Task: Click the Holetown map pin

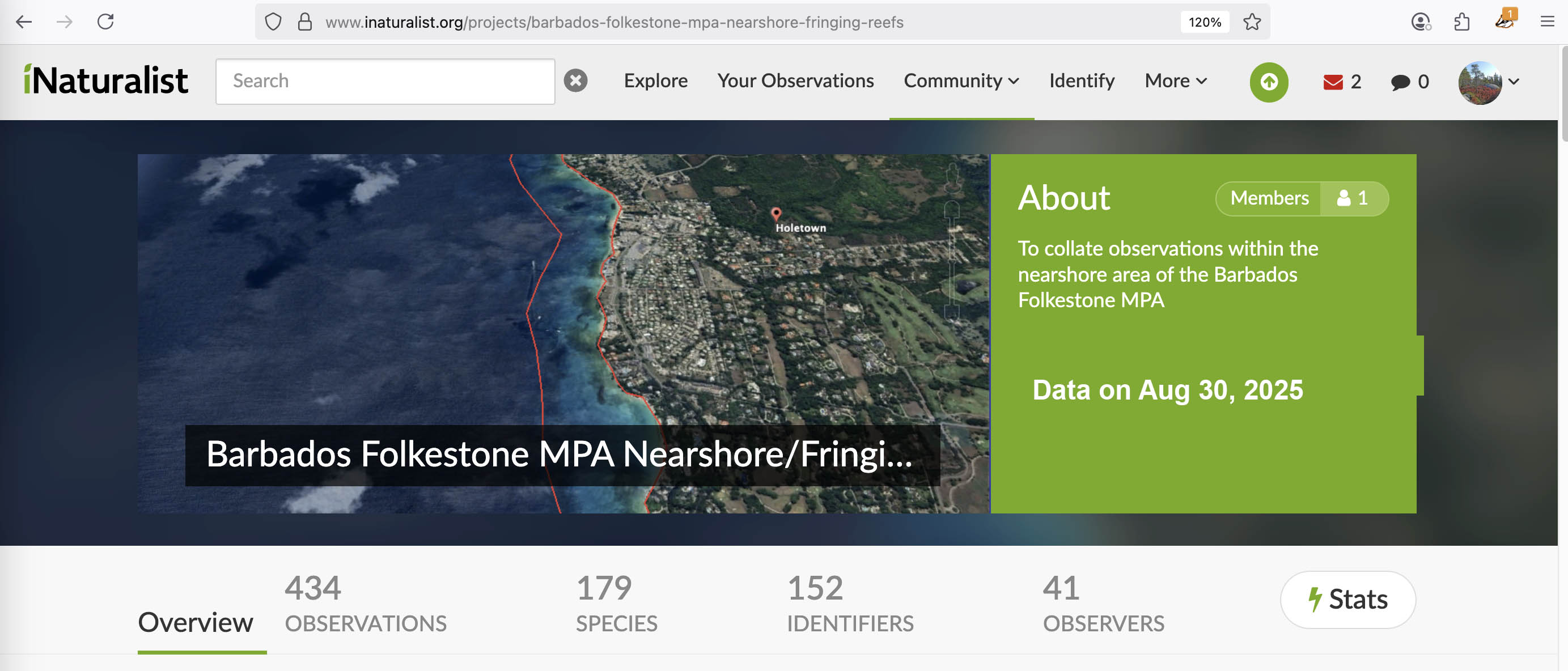Action: click(x=775, y=214)
